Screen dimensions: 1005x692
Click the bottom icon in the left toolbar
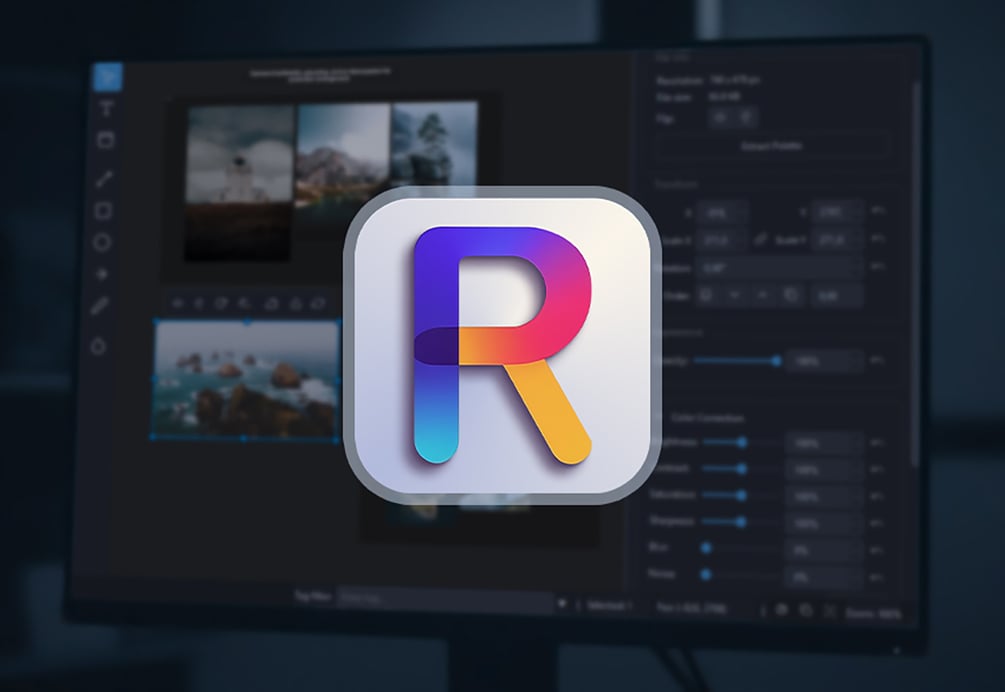point(98,347)
